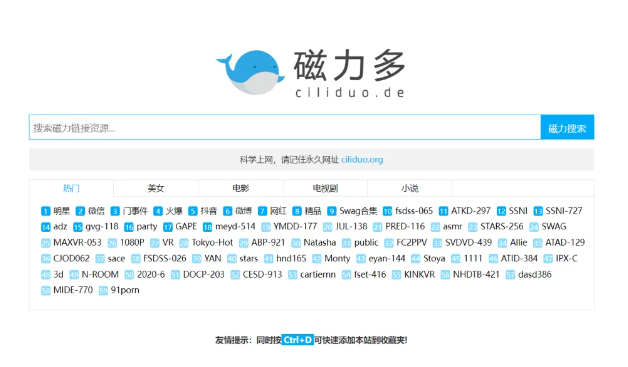628x367 pixels.
Task: Click the 磁力搜索 search button
Action: coord(567,127)
